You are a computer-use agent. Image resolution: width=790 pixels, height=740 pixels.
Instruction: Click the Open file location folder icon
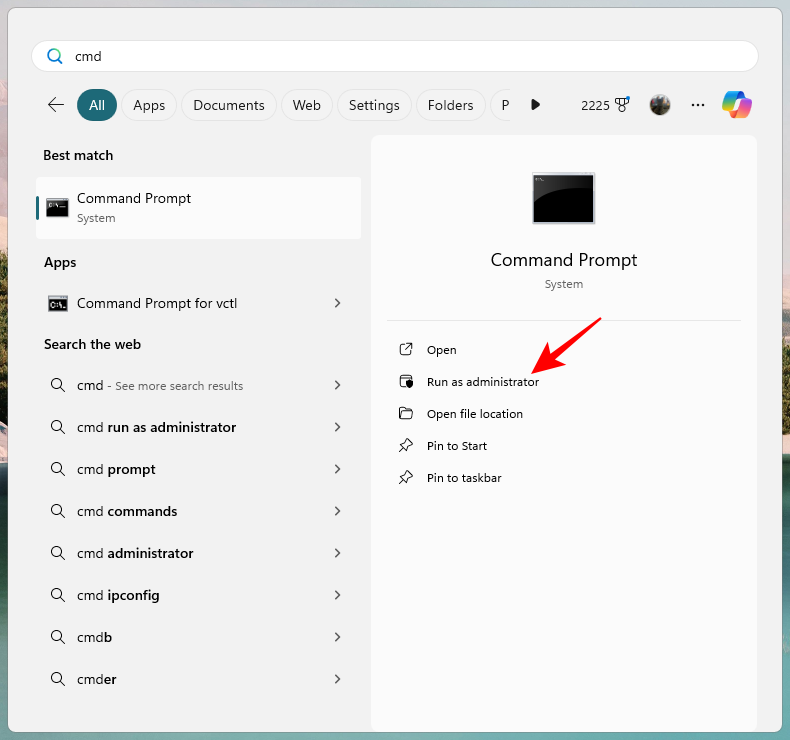(x=406, y=414)
